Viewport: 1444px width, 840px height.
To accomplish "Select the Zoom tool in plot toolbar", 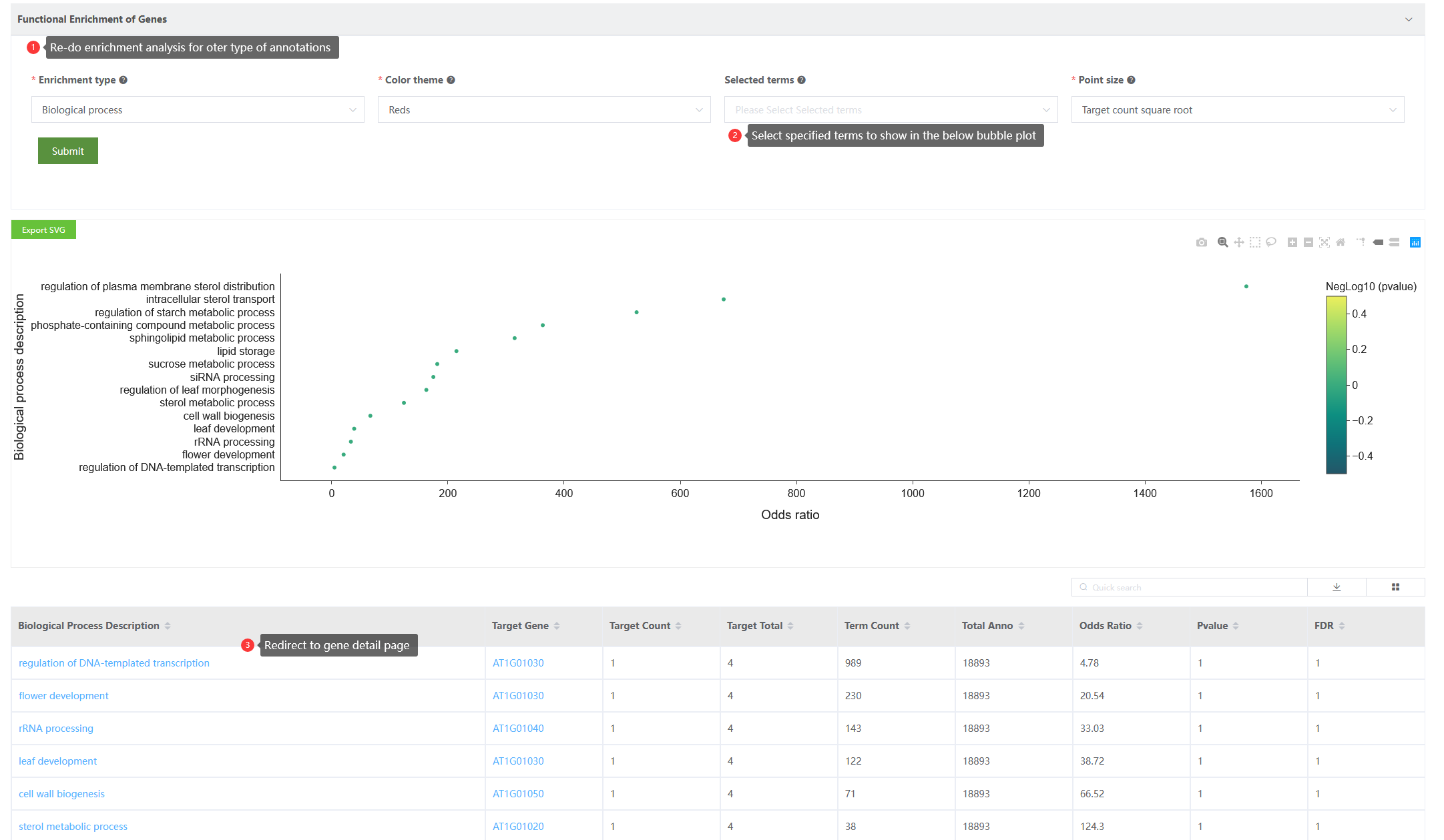I will tap(1222, 243).
